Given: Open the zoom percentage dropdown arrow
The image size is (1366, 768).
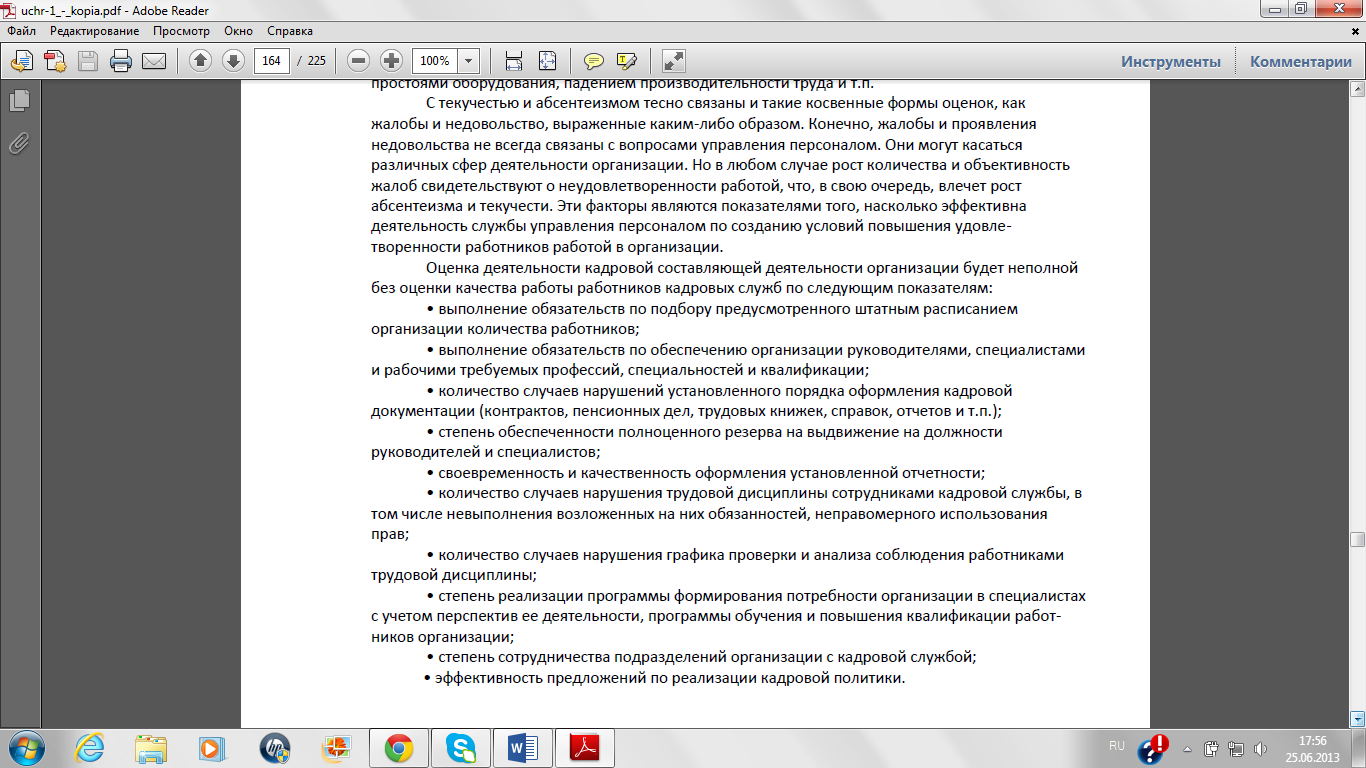Looking at the screenshot, I should click(468, 61).
